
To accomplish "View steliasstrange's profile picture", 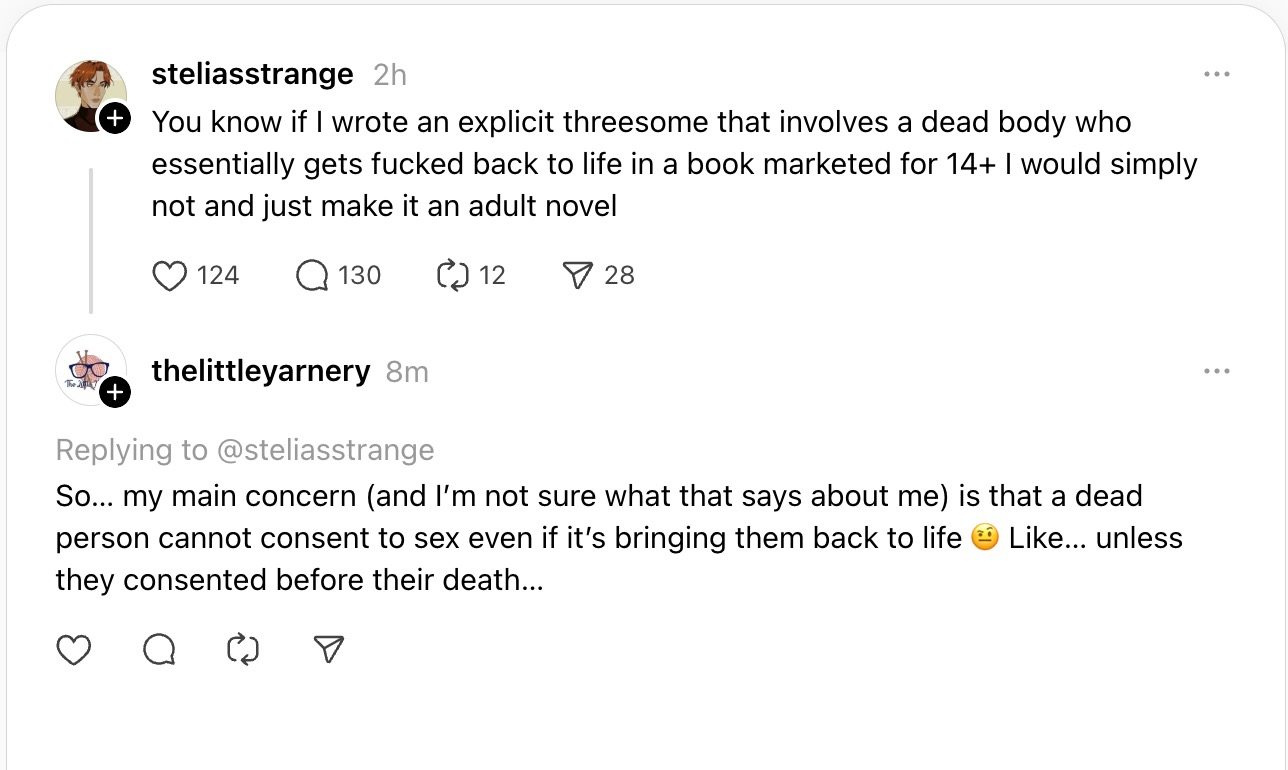I will (x=89, y=94).
